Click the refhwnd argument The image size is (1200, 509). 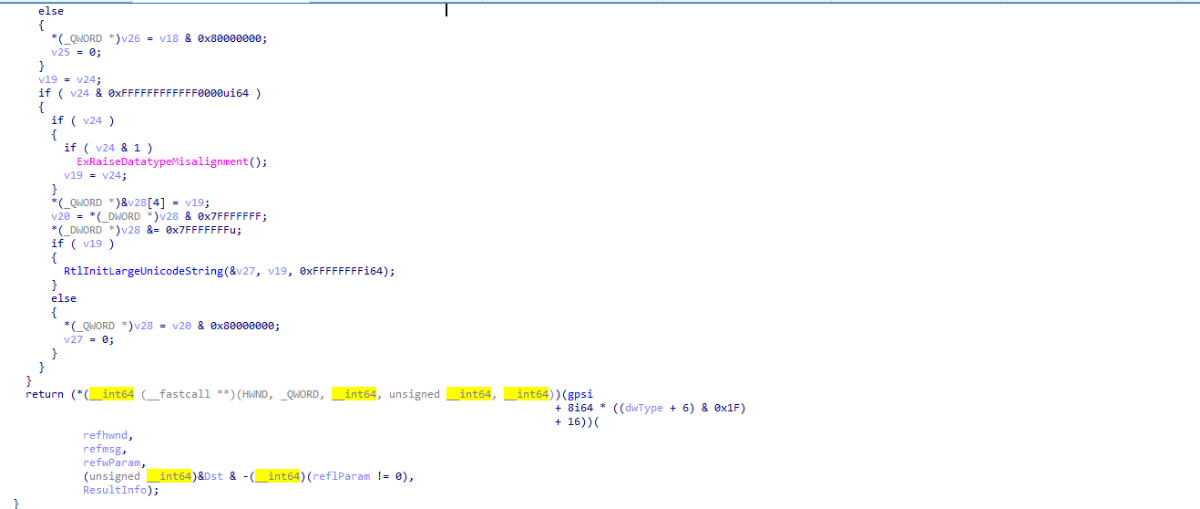pyautogui.click(x=107, y=435)
